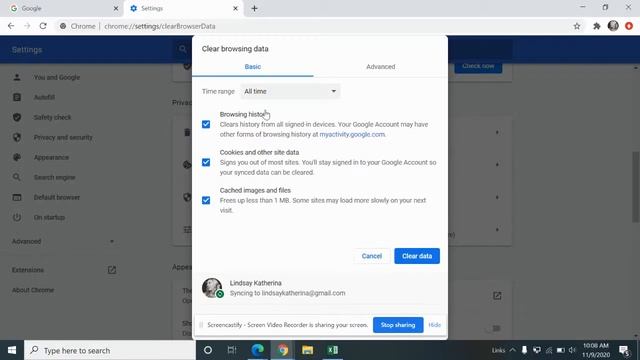Click the settings page scrollbar thumb
This screenshot has width=640, height=360.
[x=636, y=187]
